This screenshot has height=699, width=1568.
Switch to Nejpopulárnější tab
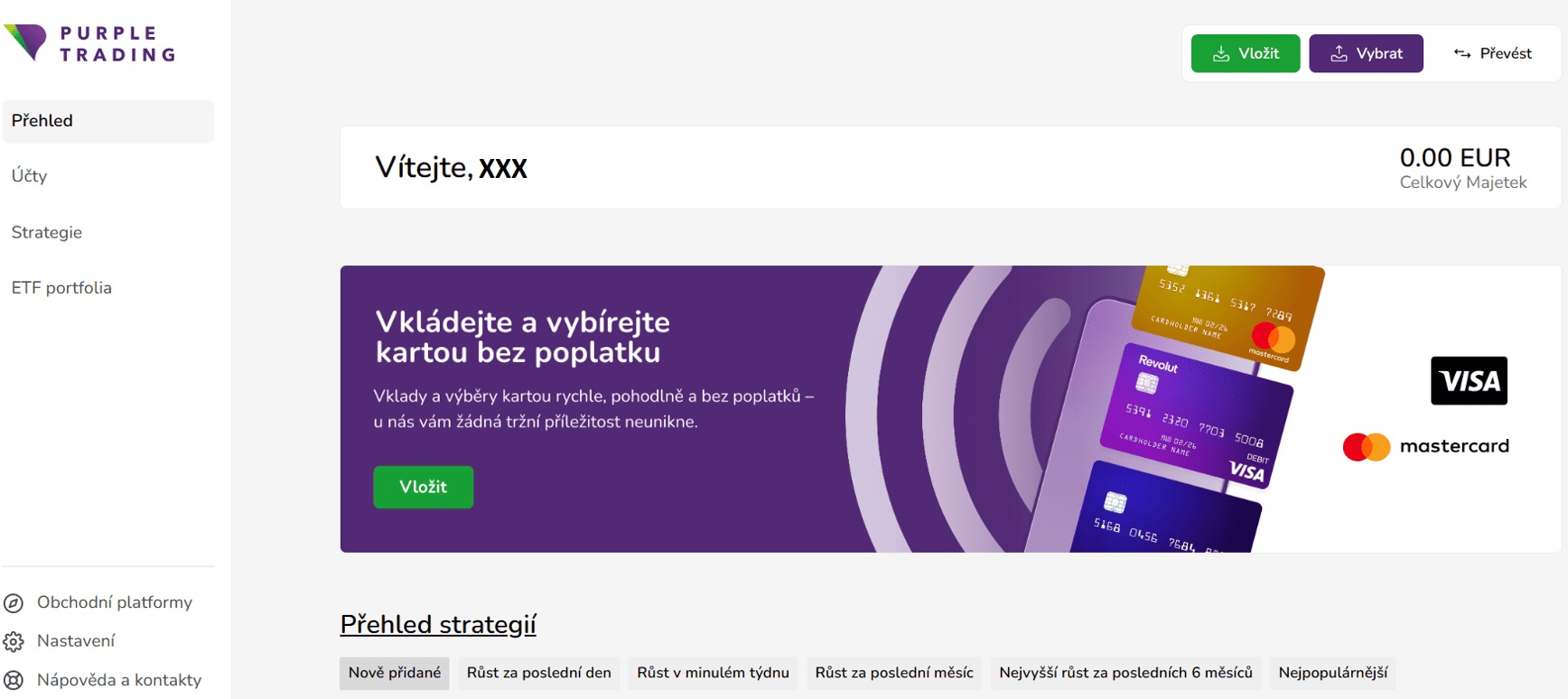click(x=1333, y=673)
